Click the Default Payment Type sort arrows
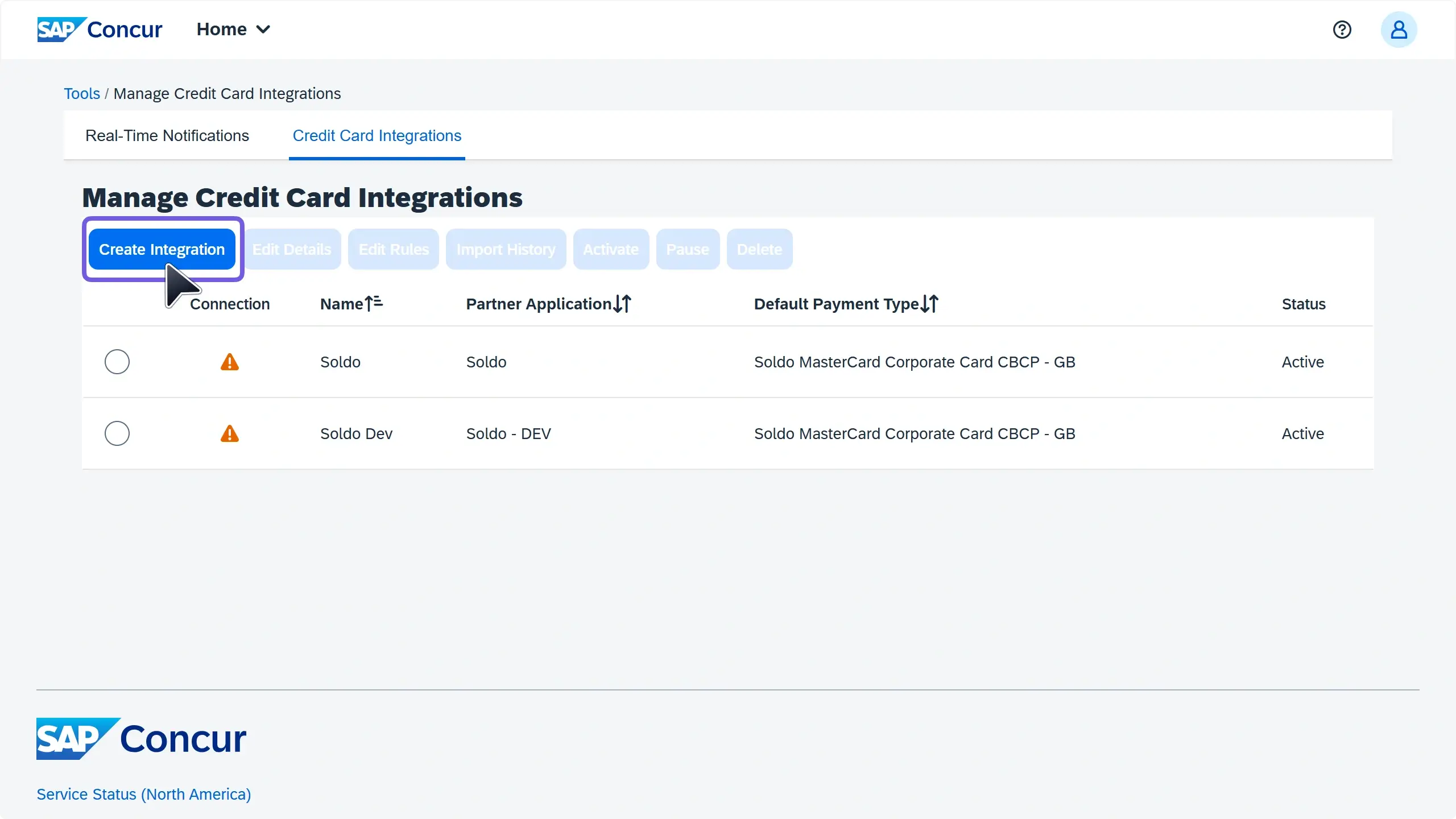This screenshot has width=1456, height=819. pyautogui.click(x=929, y=304)
